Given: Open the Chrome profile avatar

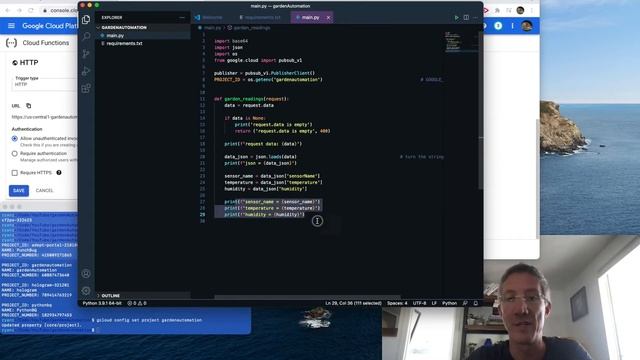Looking at the screenshot, I should (x=520, y=10).
